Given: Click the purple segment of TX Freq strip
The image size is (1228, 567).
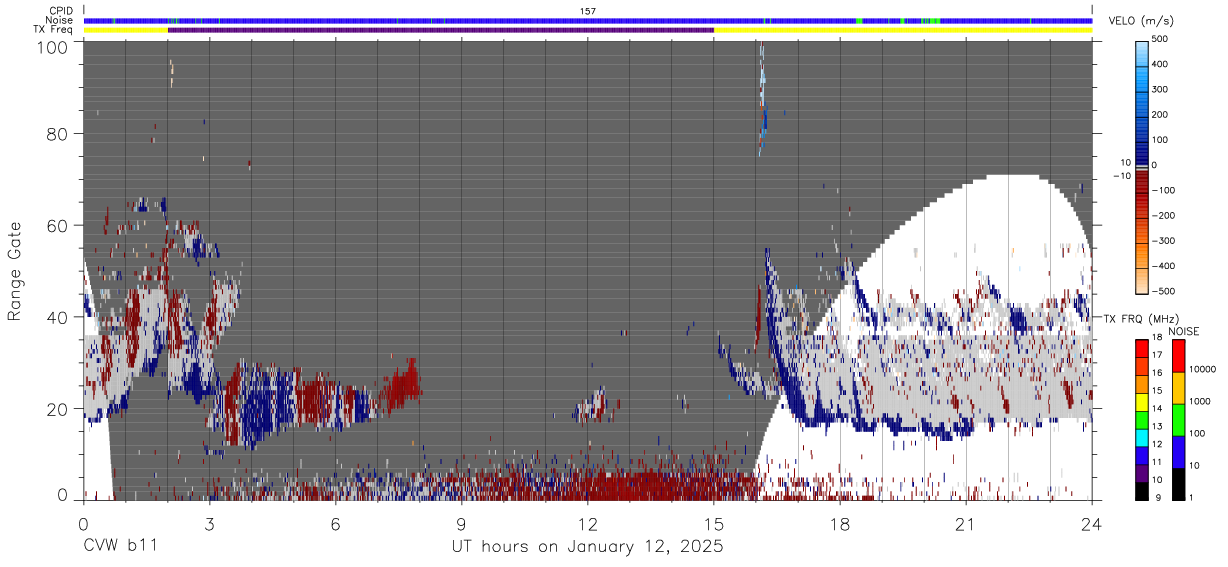Looking at the screenshot, I should tap(441, 30).
